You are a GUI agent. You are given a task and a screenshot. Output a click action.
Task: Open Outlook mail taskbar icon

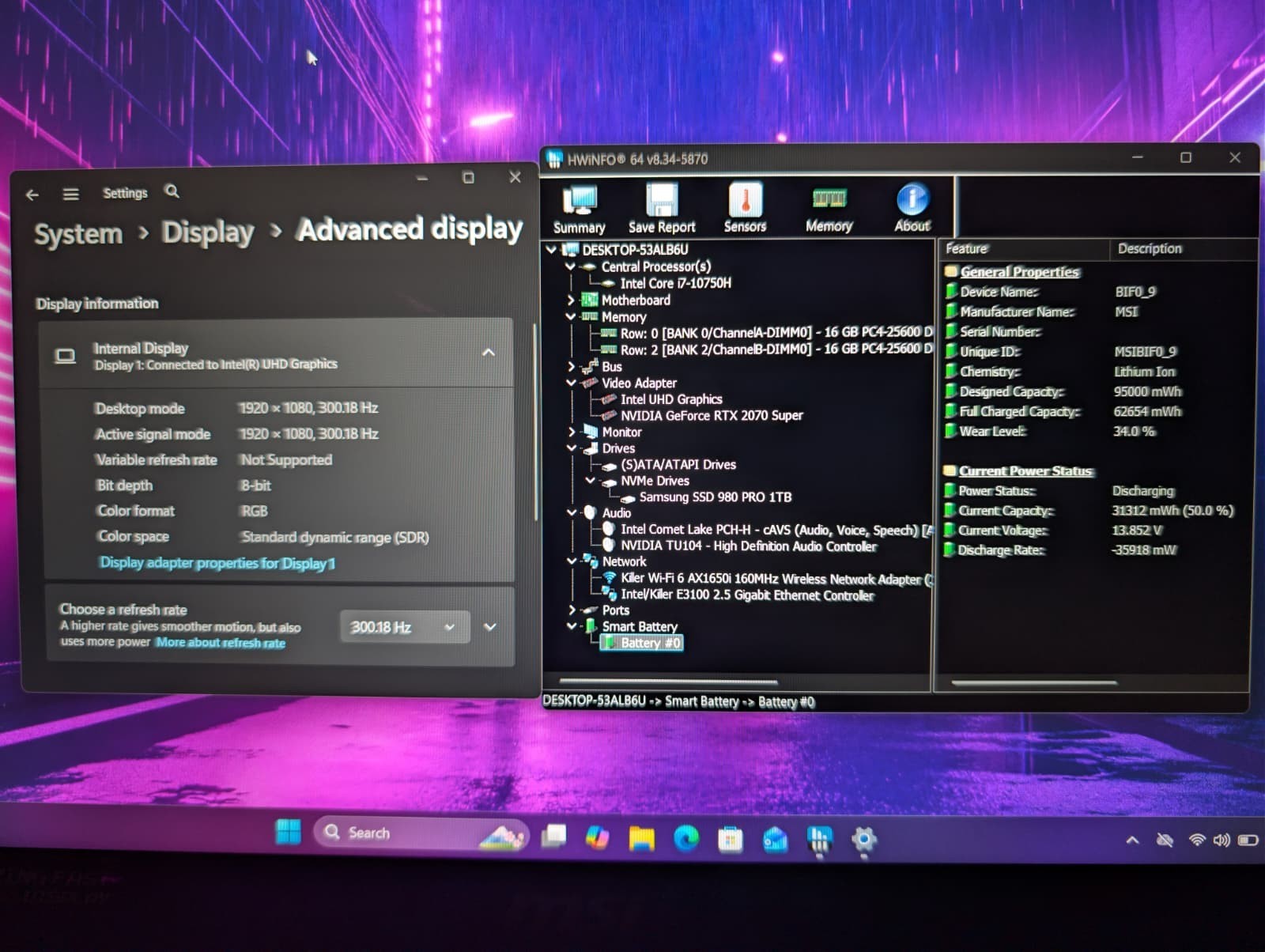(x=775, y=840)
